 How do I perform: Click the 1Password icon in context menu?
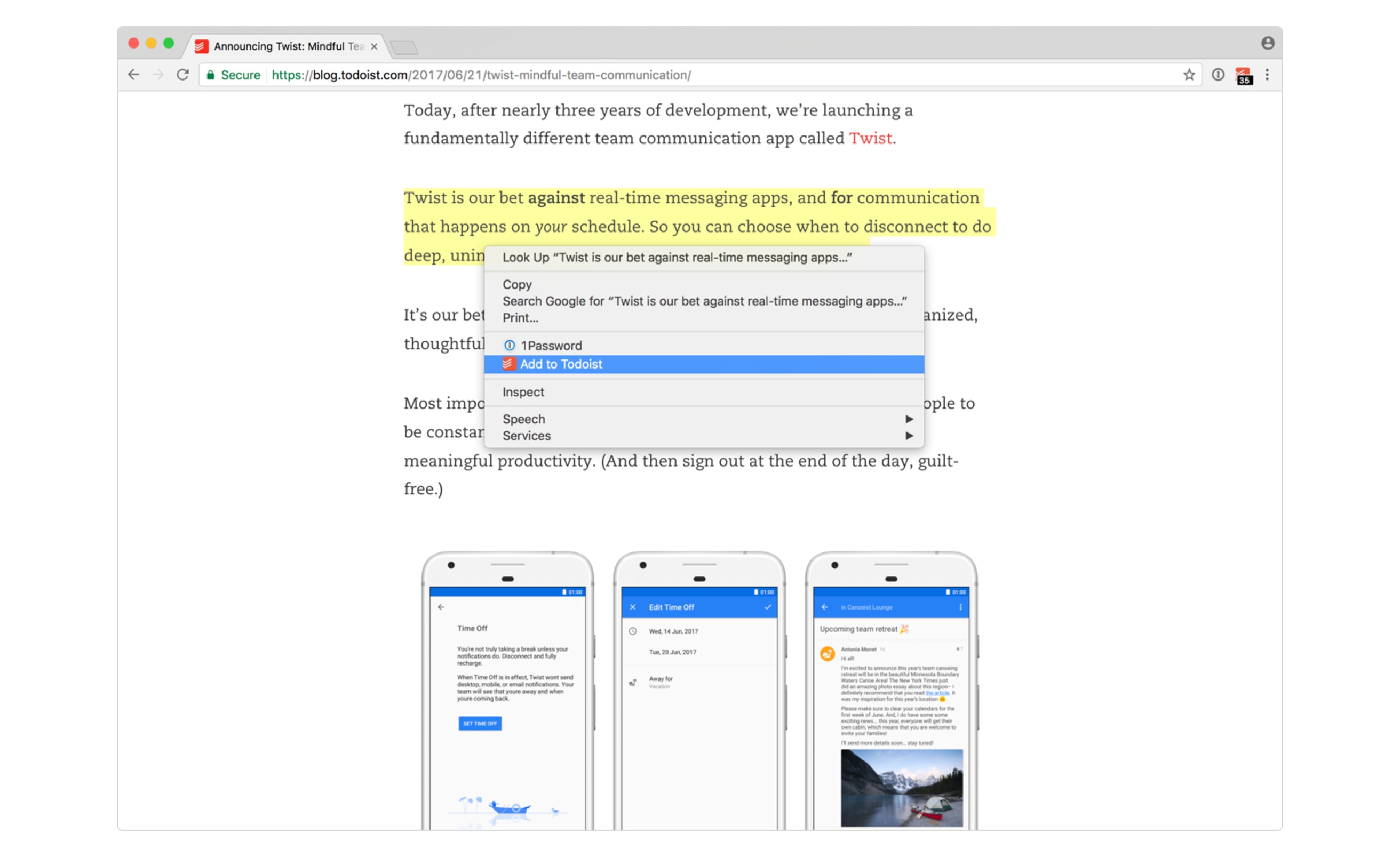click(x=509, y=345)
